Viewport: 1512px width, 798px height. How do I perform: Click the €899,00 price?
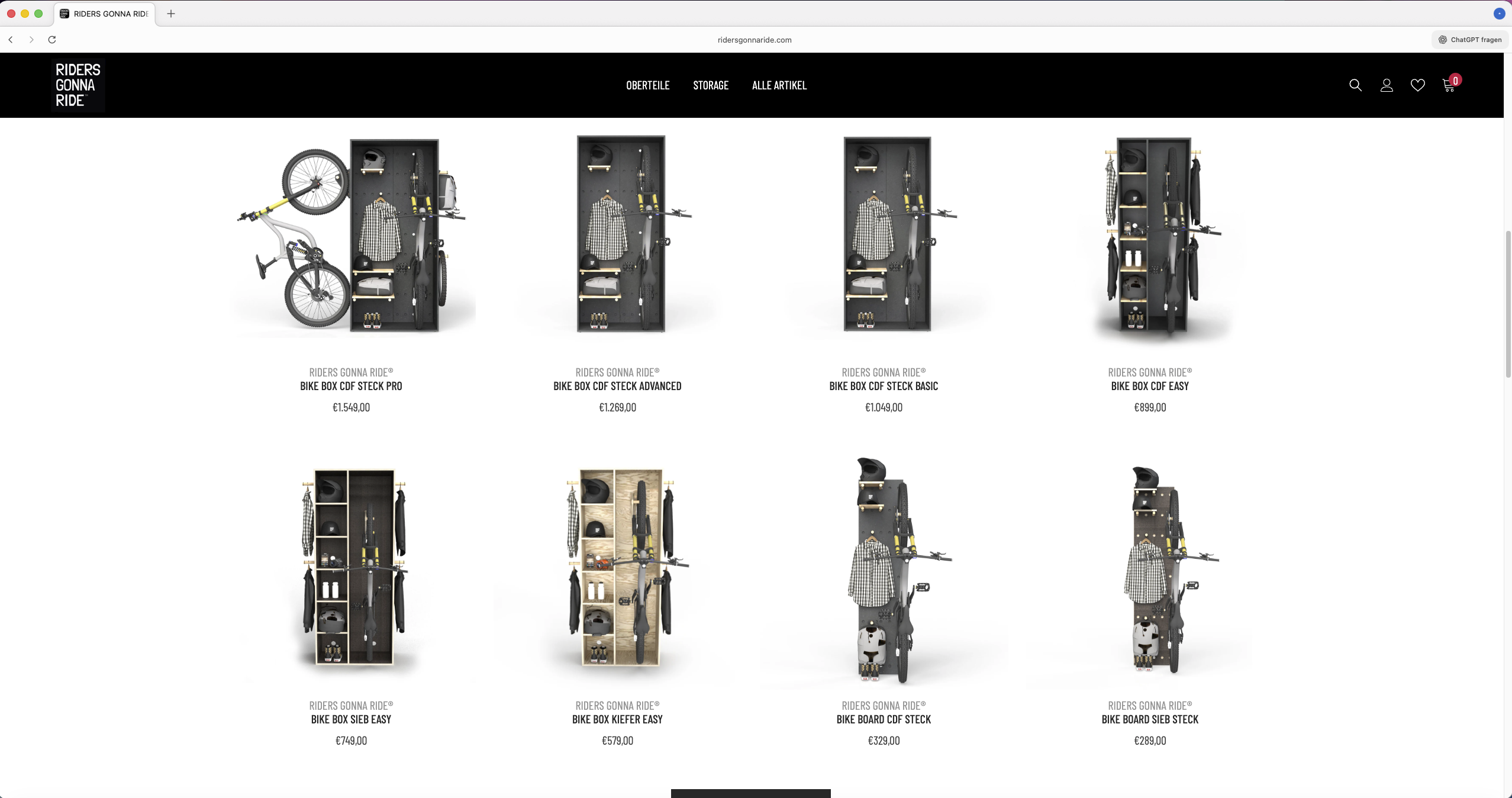[x=1150, y=407]
